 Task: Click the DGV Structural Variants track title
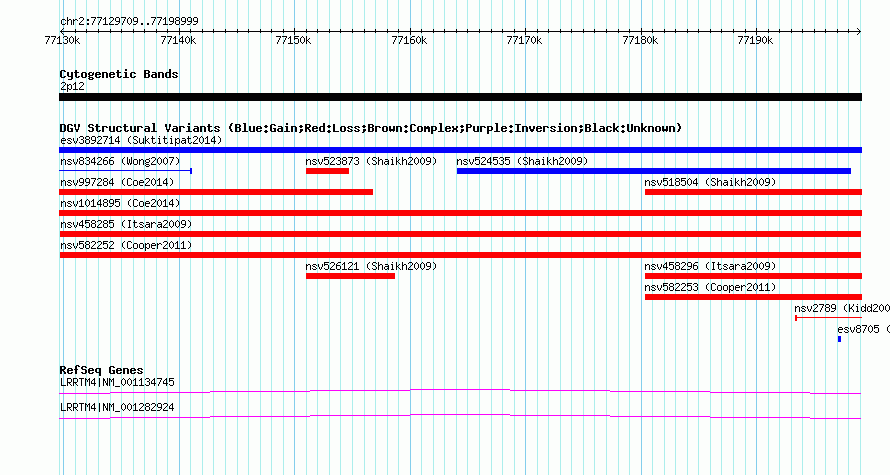[x=371, y=128]
